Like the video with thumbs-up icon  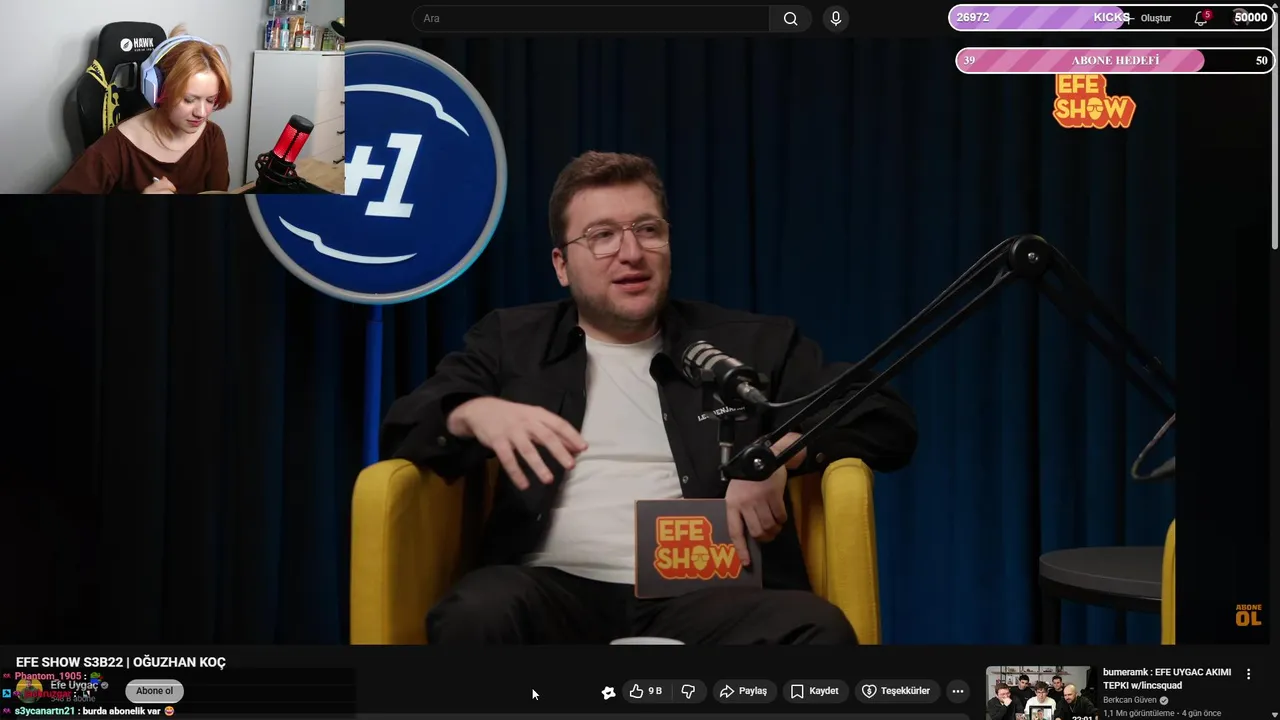pyautogui.click(x=645, y=691)
